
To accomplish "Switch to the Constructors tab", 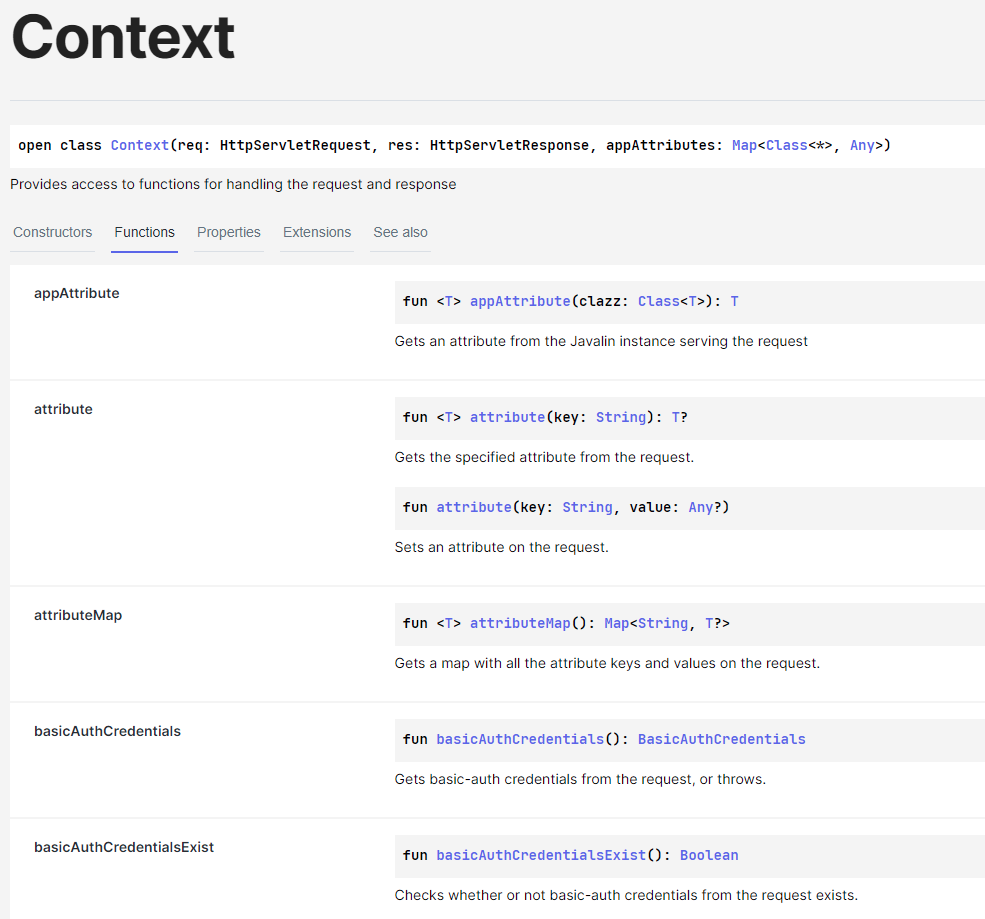I will [x=52, y=232].
